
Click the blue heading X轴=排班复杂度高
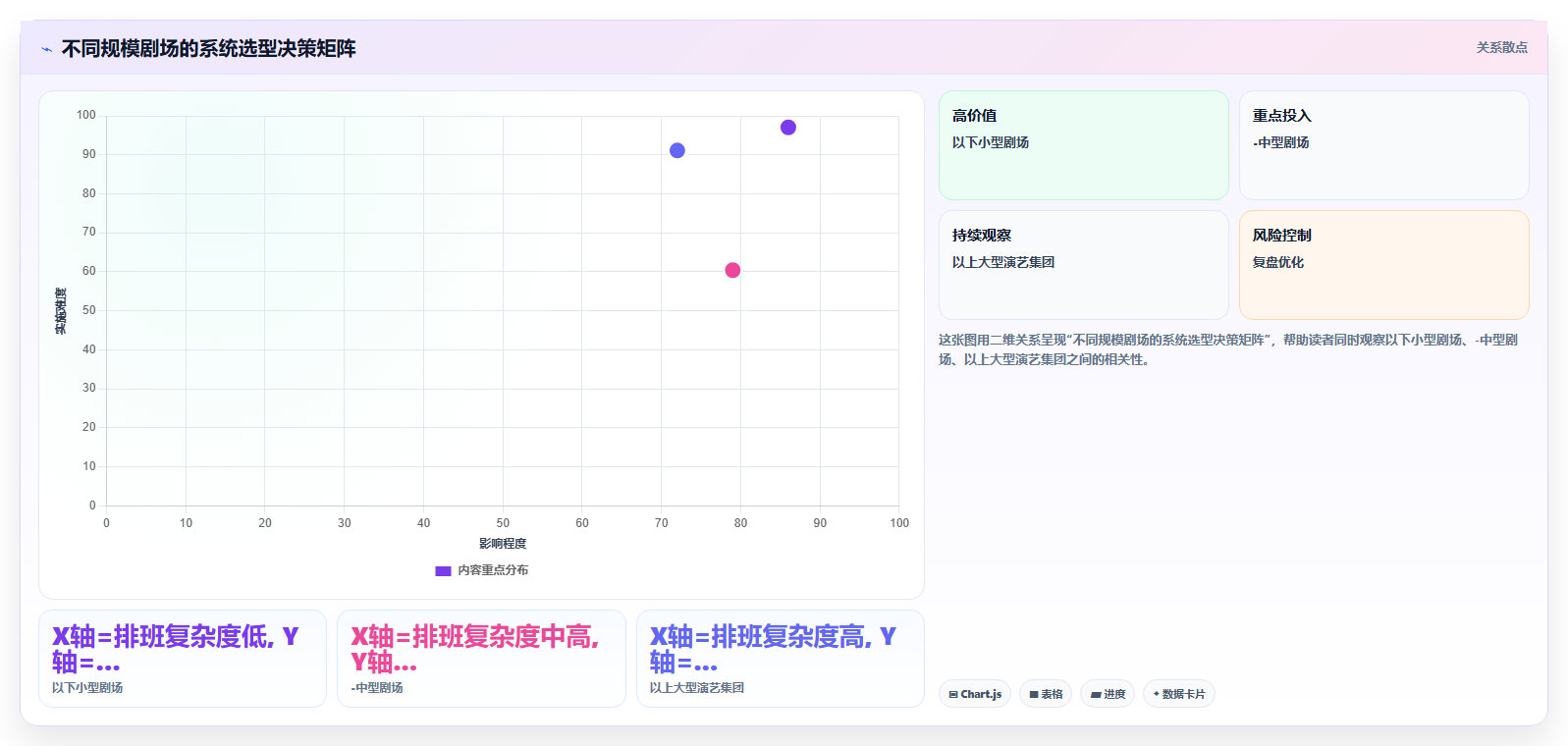click(x=773, y=649)
